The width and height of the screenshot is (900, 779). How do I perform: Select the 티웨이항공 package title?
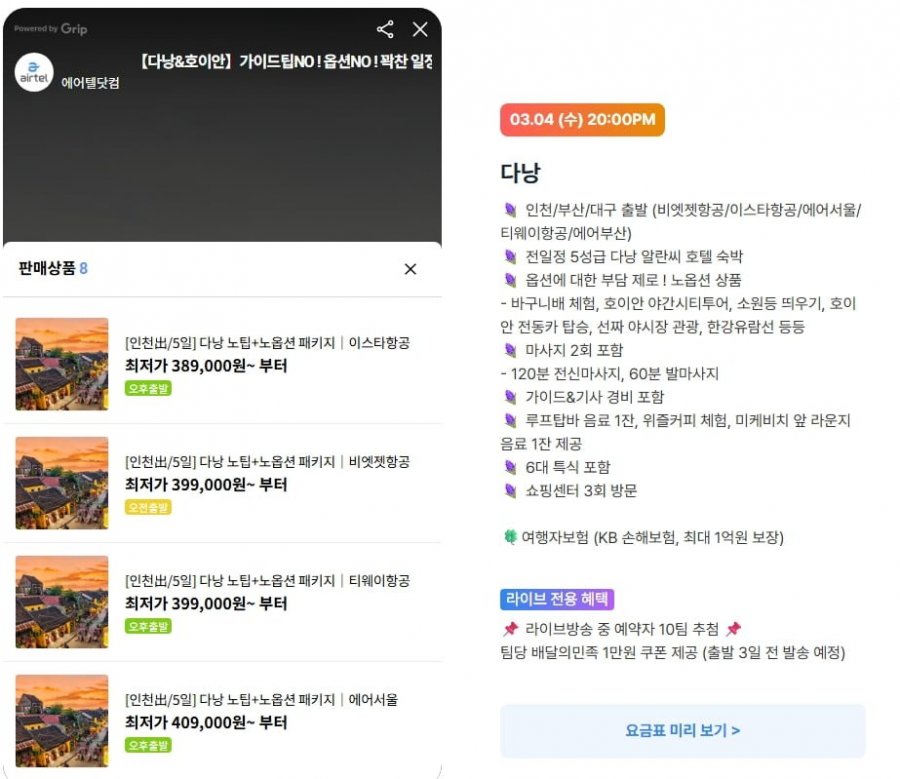pos(267,581)
